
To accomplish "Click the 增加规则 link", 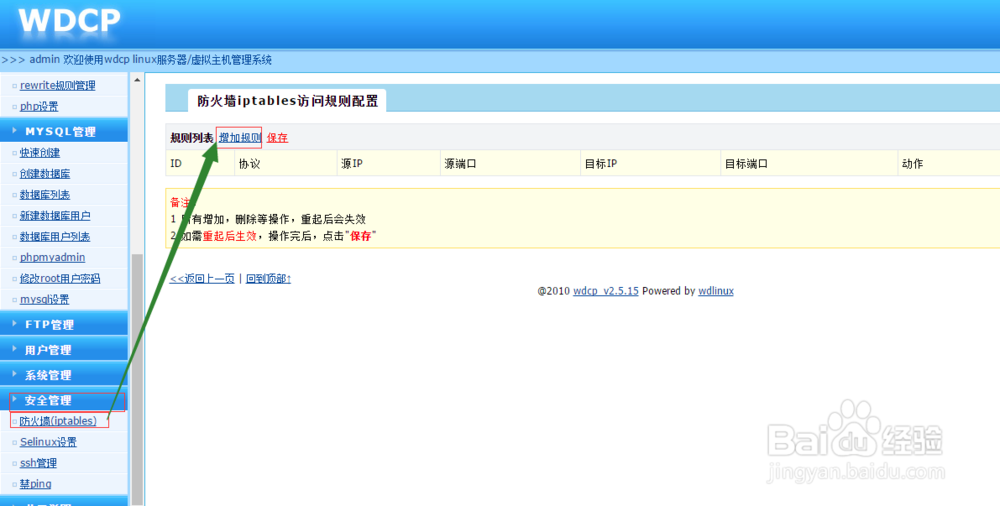I will click(240, 137).
